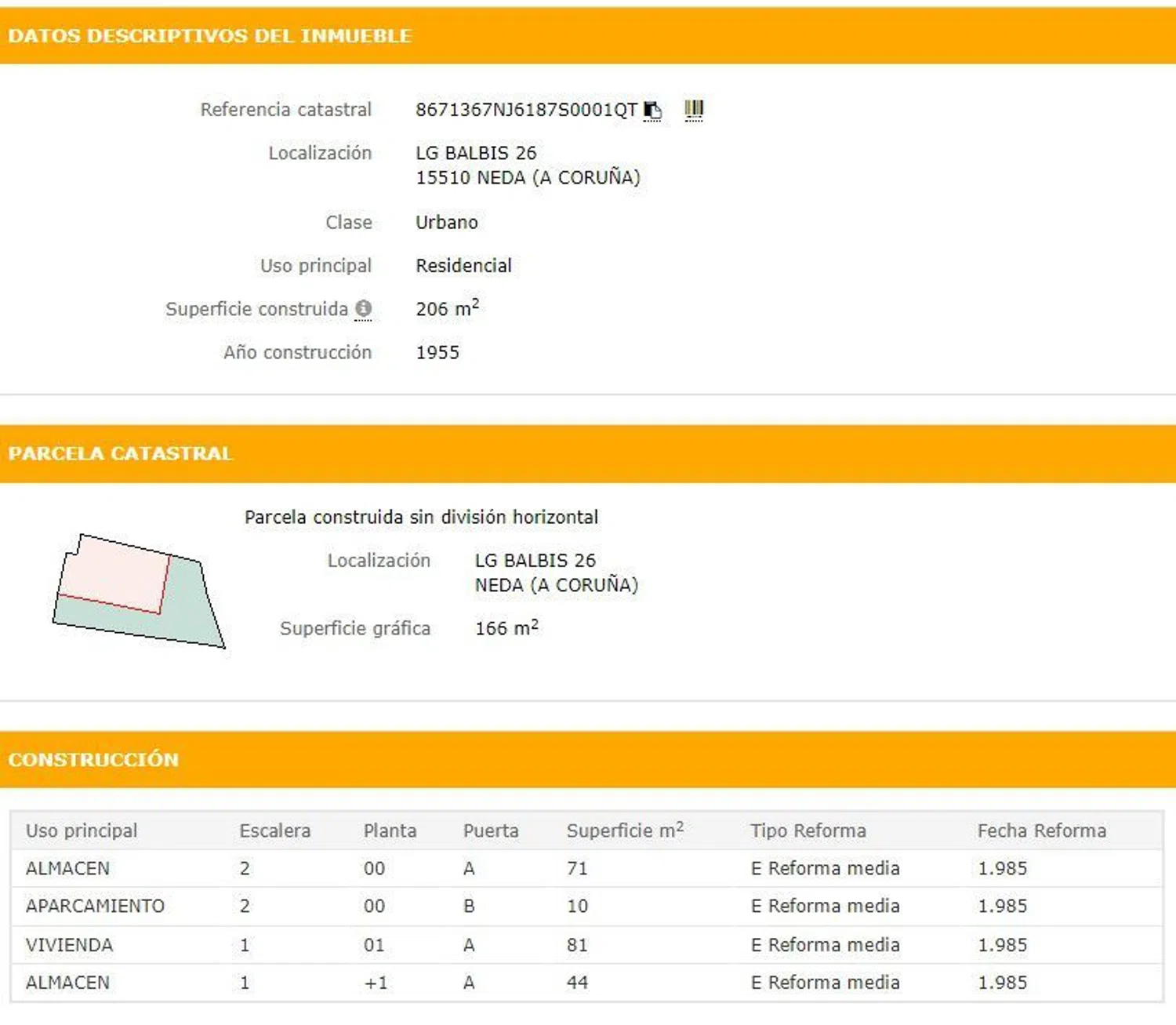Sort by Superficie m² column header
Screen dimensions: 1176x1025
tap(625, 831)
